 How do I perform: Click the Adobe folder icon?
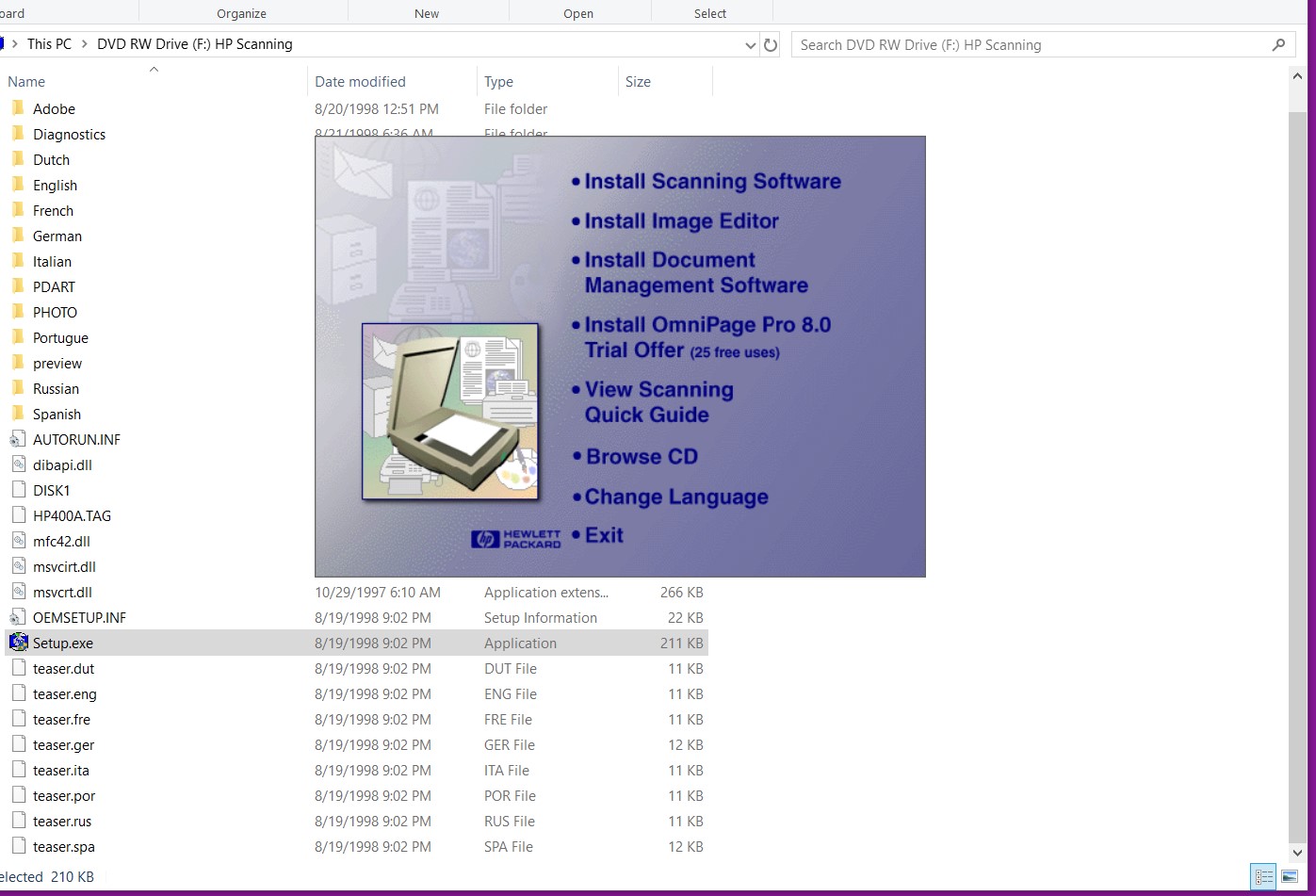pyautogui.click(x=18, y=108)
